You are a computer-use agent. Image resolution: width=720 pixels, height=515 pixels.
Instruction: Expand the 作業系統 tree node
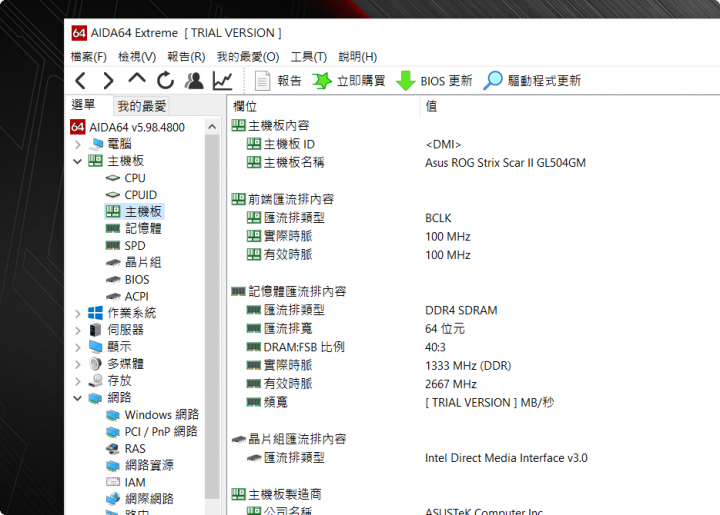coord(78,313)
